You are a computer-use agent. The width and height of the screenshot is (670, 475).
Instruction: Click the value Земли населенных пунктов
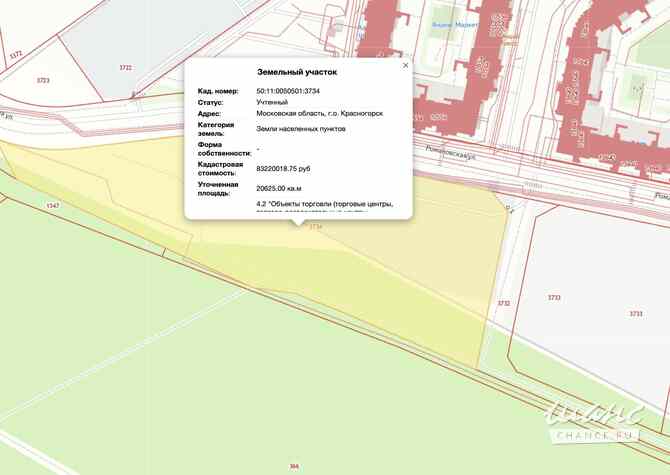301,129
